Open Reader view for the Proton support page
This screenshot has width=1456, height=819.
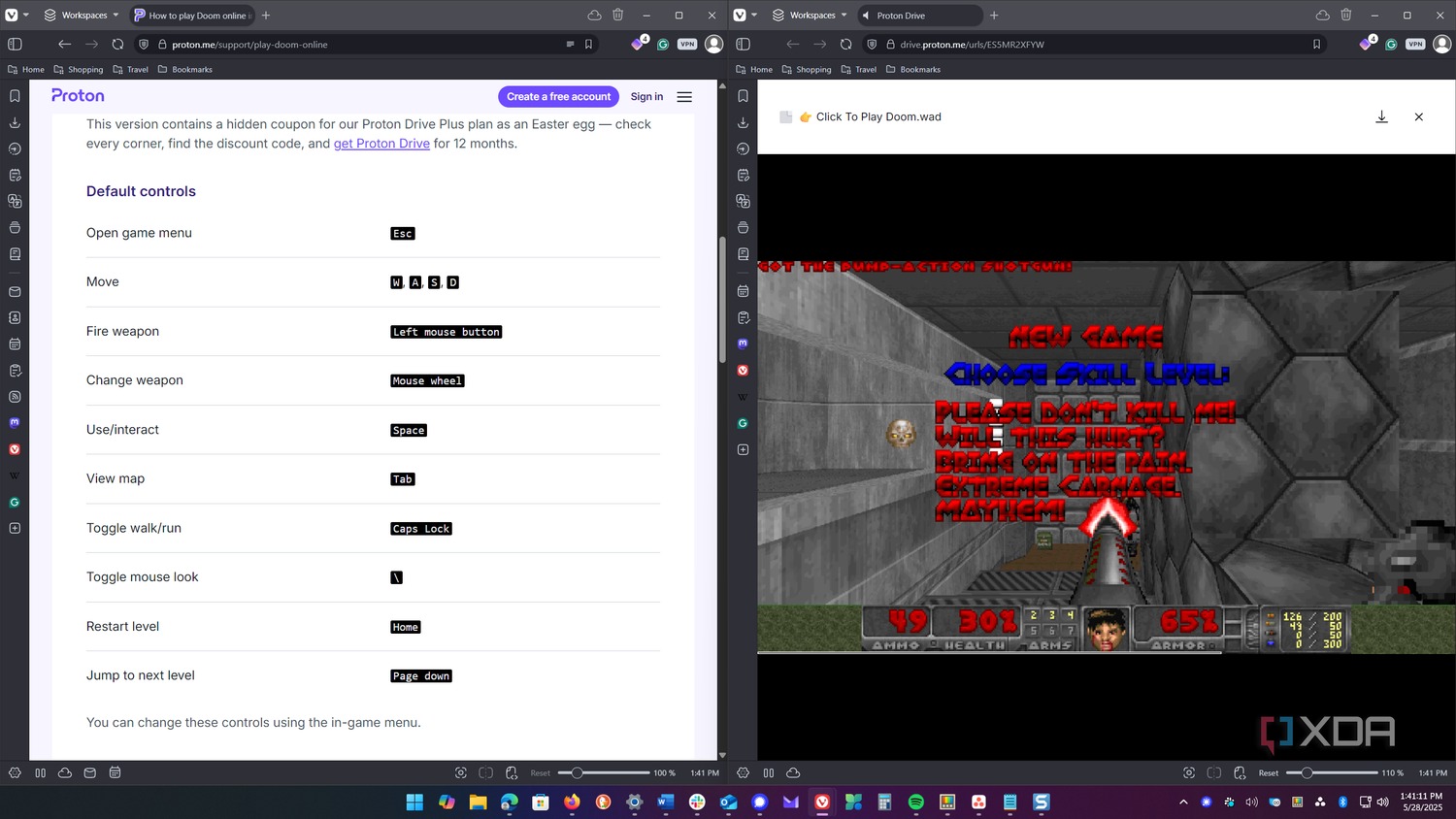pyautogui.click(x=570, y=44)
